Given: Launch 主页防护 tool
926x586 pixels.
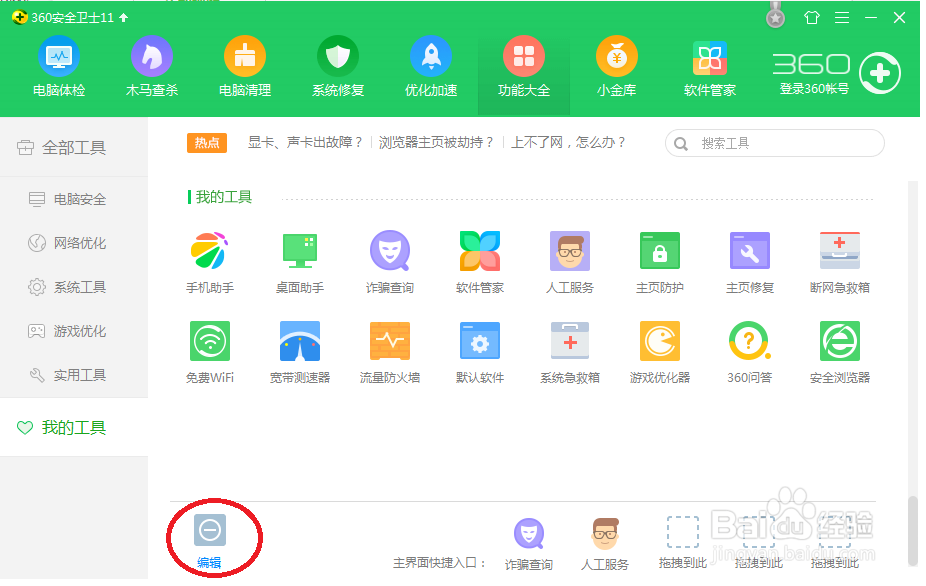Looking at the screenshot, I should coord(660,262).
